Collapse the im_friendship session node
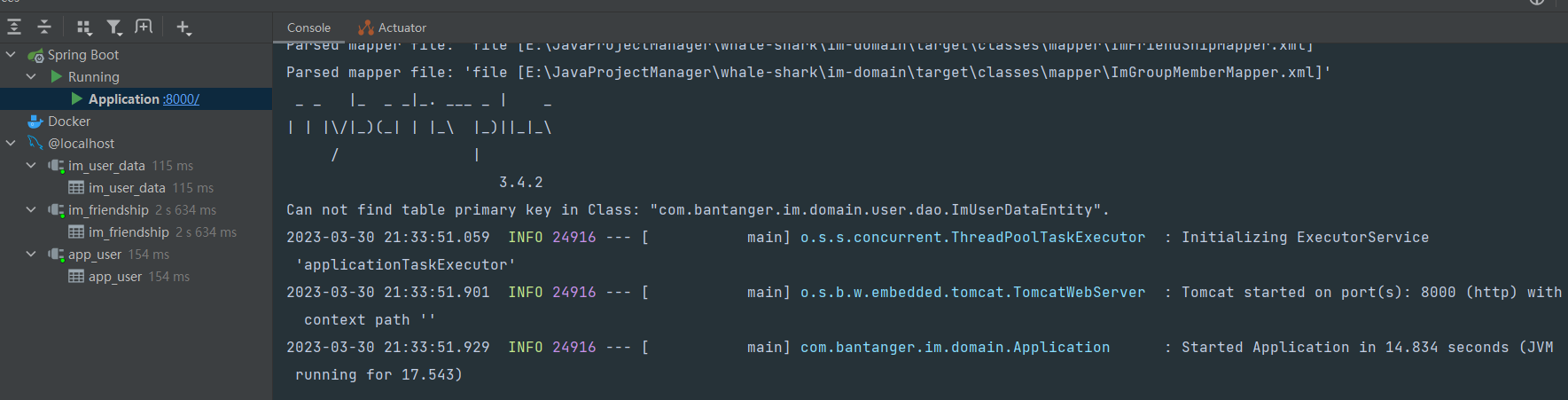1568x400 pixels. pyautogui.click(x=31, y=210)
